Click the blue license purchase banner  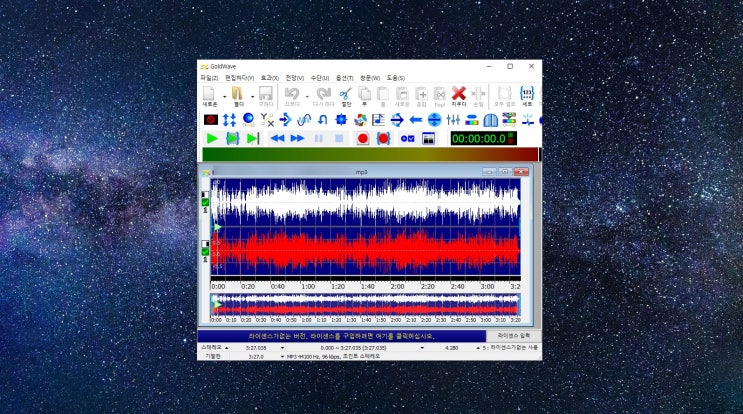pos(342,336)
